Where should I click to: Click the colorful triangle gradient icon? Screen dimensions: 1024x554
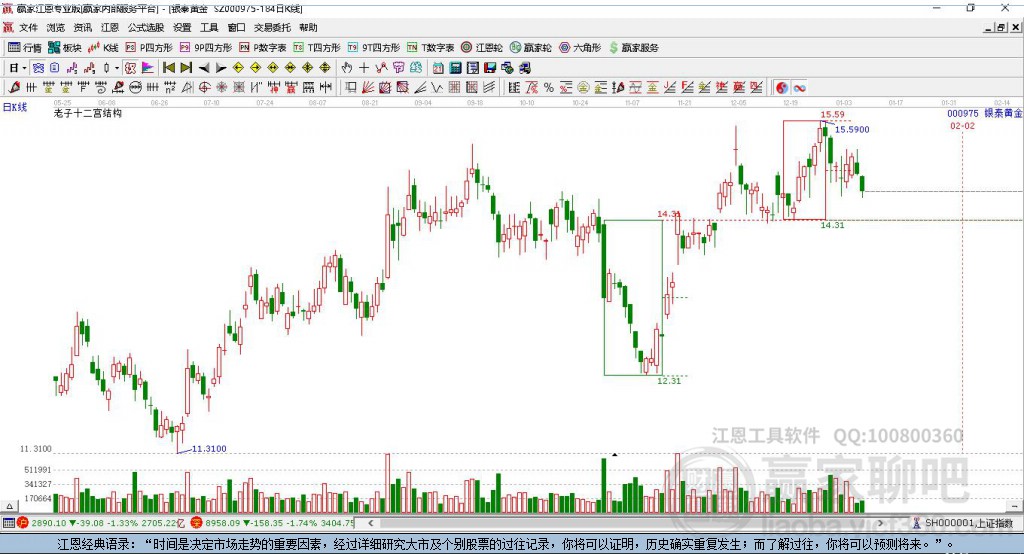(x=148, y=68)
